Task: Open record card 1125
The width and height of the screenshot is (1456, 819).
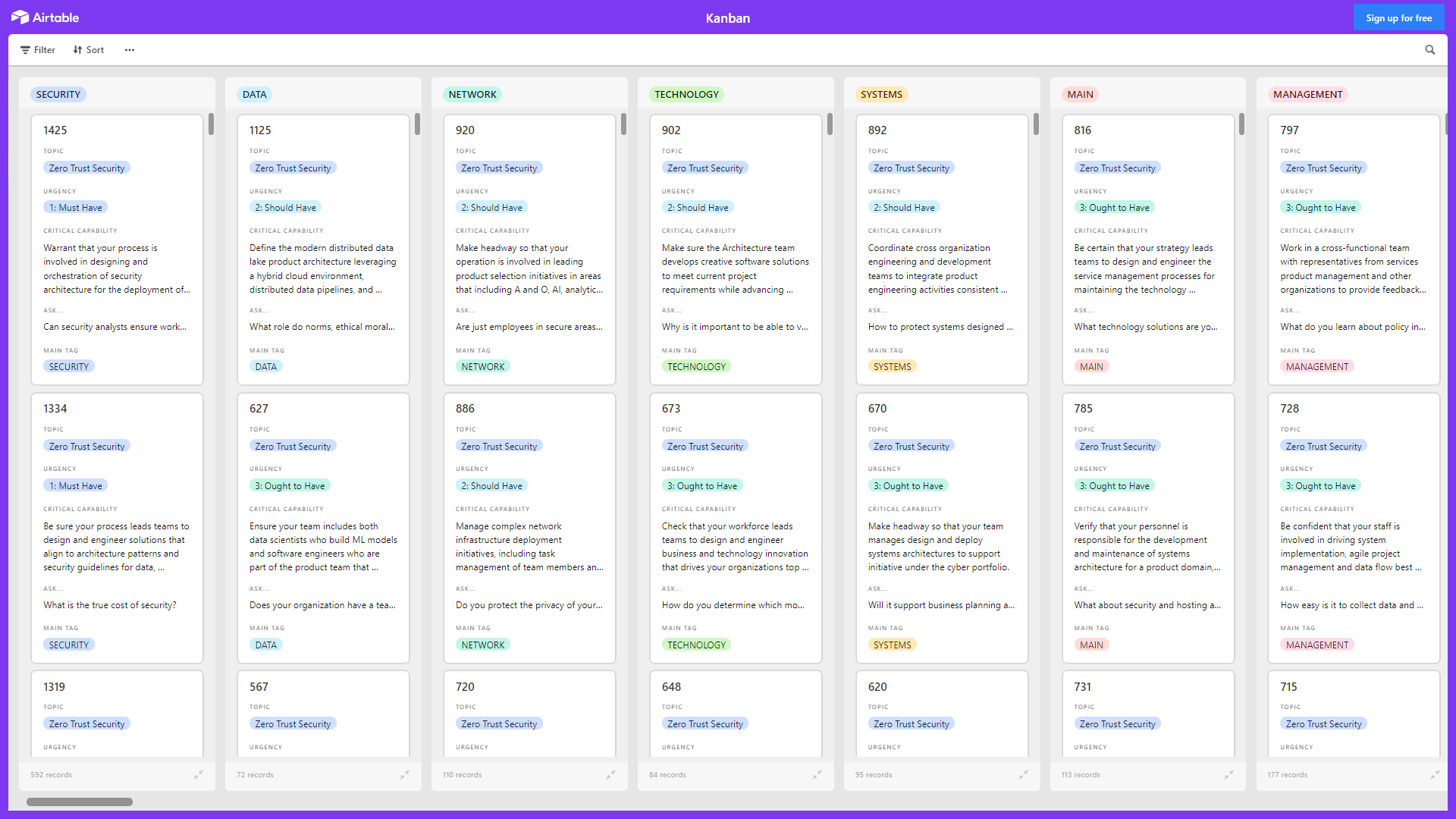Action: pyautogui.click(x=323, y=249)
